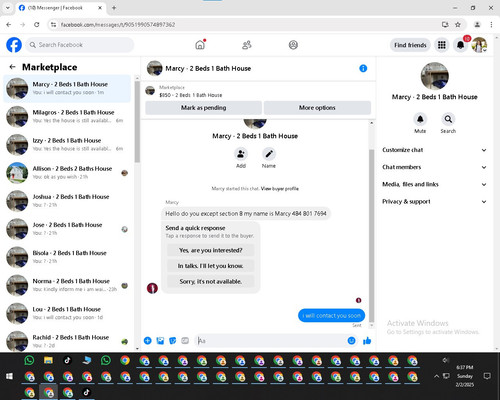Search within the Marcy conversation
This screenshot has width=500, height=400.
pyautogui.click(x=448, y=119)
